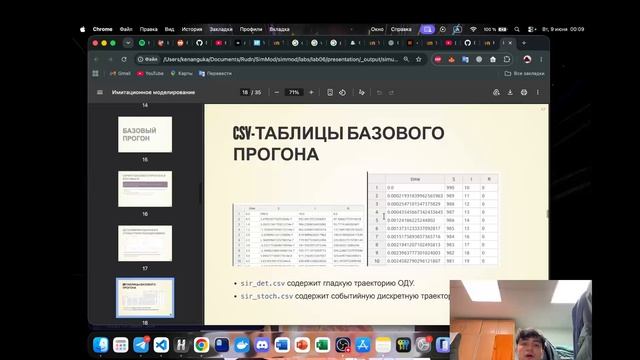
Task: Open Visual Studio Code from the Dock
Action: pos(161,345)
